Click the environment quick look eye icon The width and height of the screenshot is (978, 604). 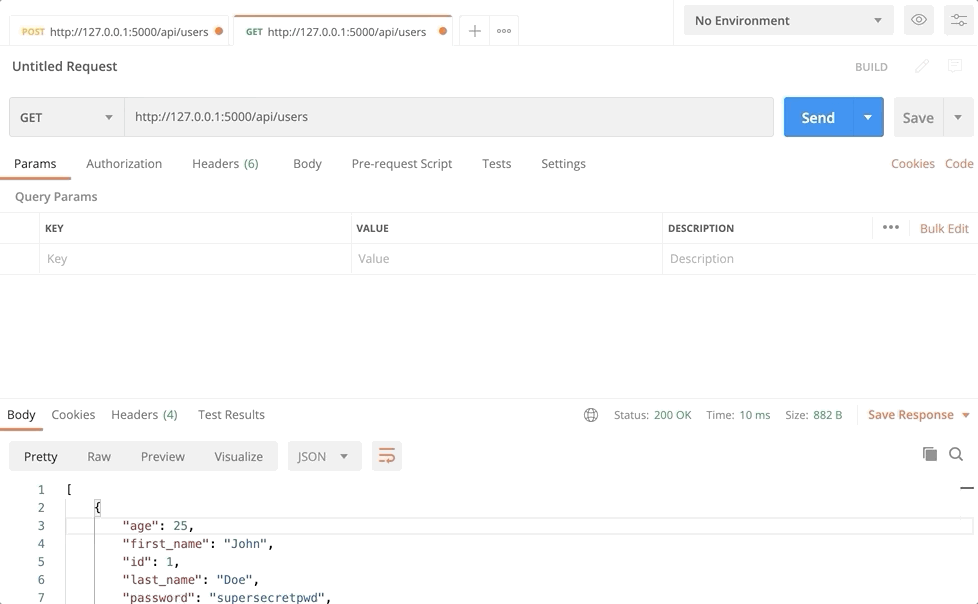click(918, 20)
